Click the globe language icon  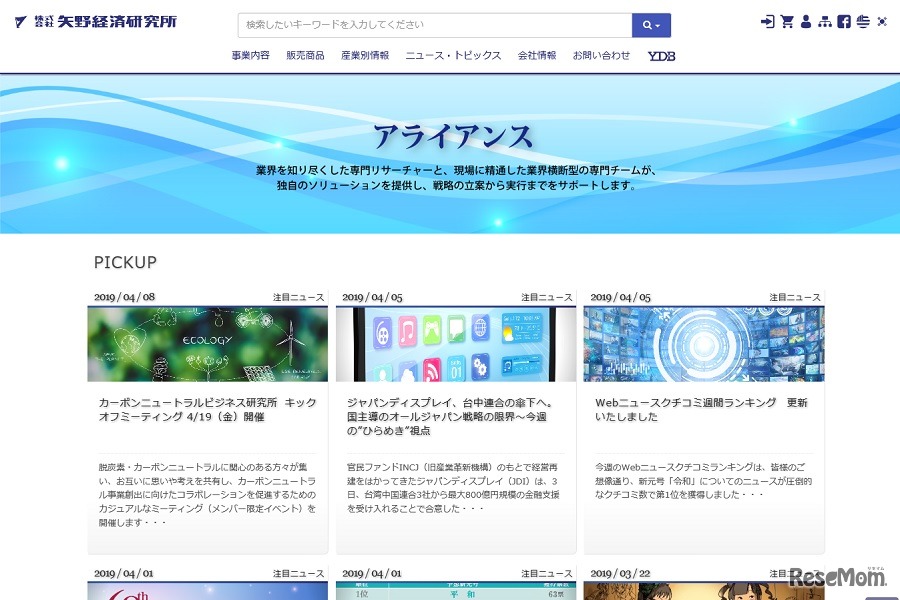pos(863,21)
